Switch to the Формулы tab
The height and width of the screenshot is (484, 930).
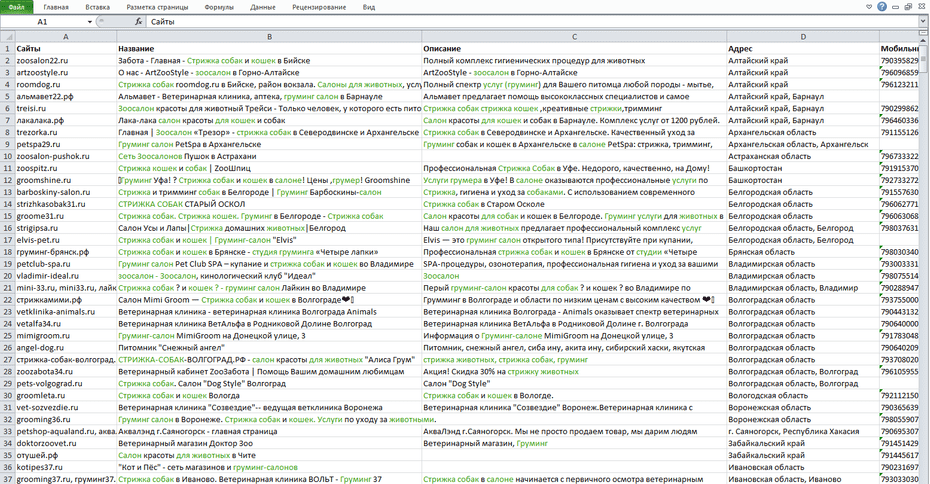click(x=219, y=7)
